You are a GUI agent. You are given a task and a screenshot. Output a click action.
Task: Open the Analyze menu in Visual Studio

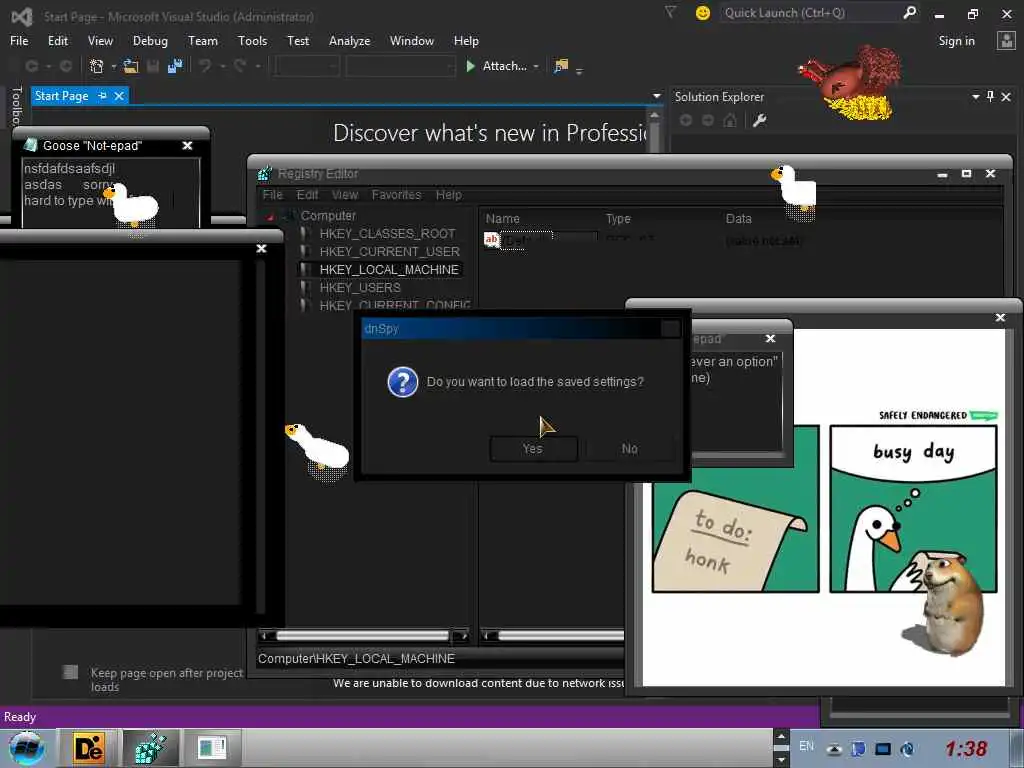pos(349,40)
